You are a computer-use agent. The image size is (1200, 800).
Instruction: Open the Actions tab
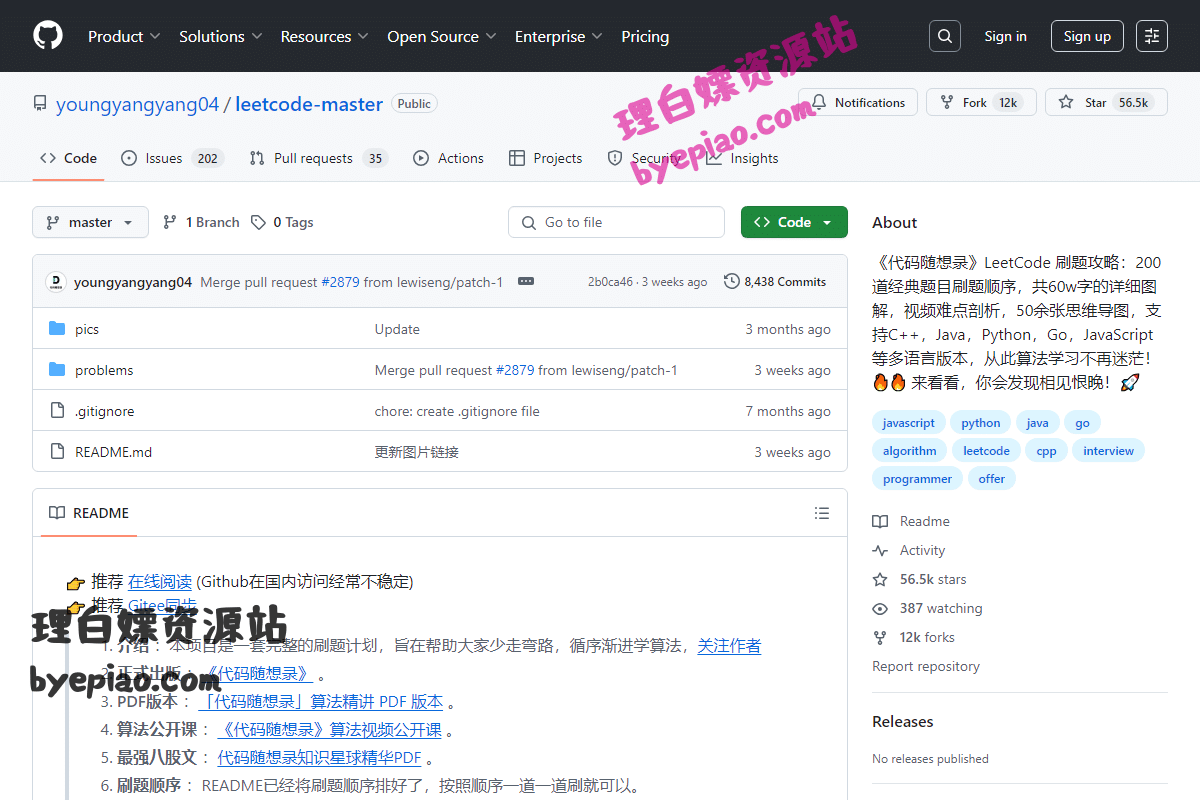tap(448, 158)
